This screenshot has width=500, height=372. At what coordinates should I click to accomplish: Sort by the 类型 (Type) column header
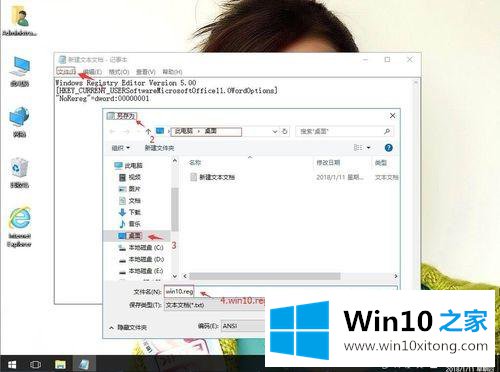click(381, 163)
